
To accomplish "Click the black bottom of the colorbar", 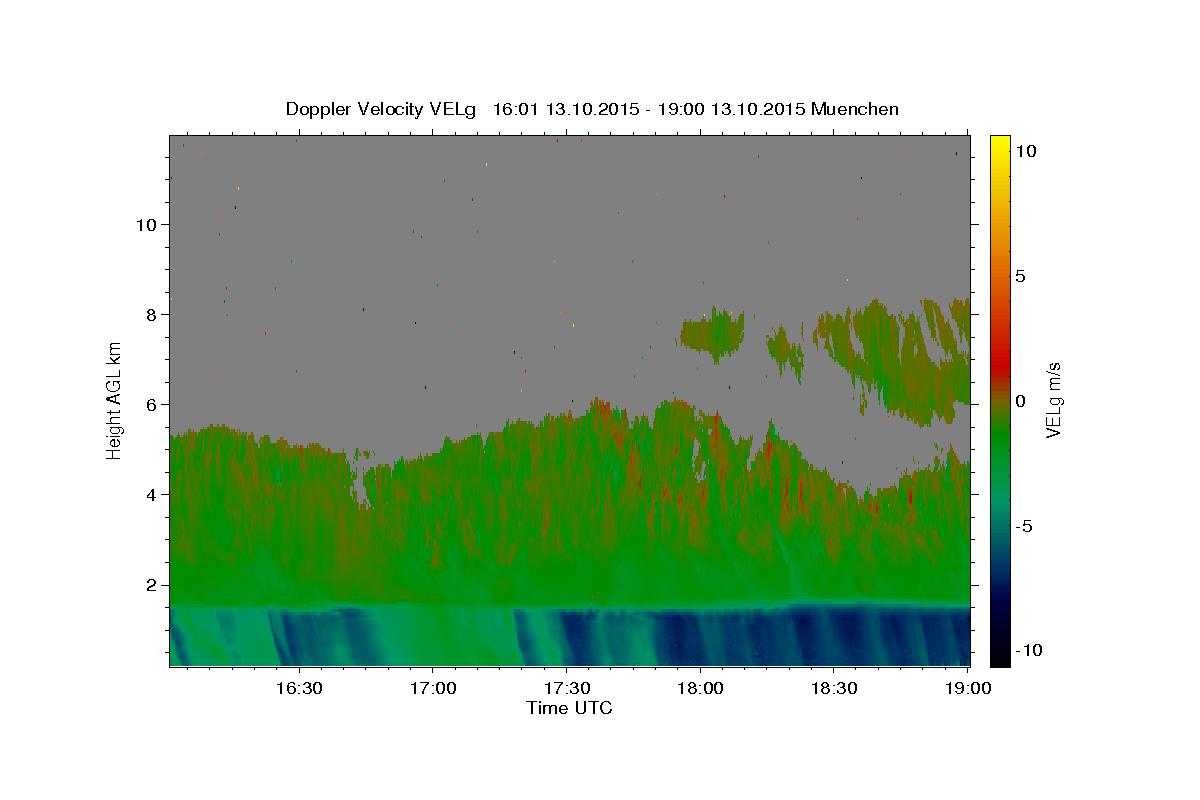I will coord(1000,657).
